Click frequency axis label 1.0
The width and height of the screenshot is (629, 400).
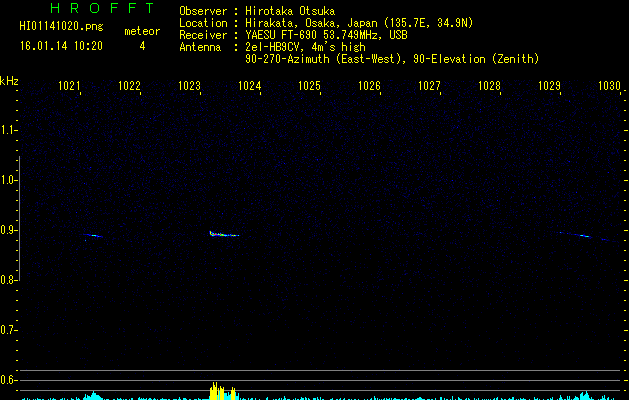point(8,180)
